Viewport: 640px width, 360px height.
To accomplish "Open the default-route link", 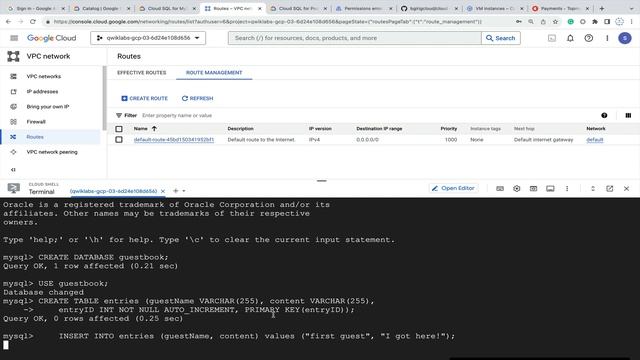I will click(174, 140).
